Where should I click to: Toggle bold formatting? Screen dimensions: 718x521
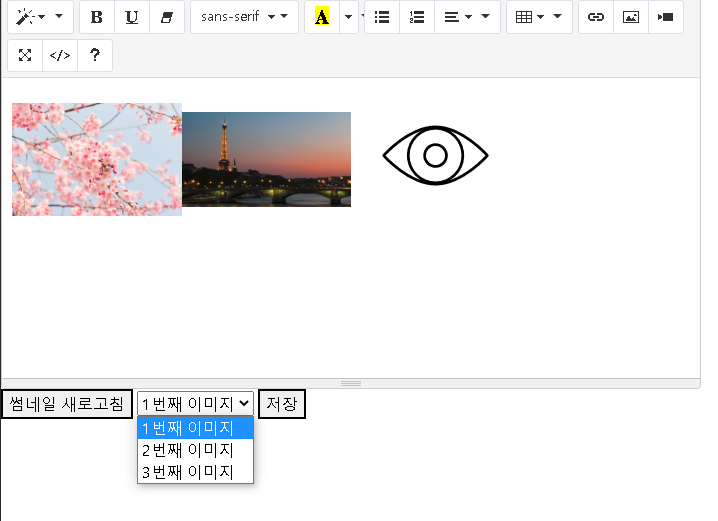[x=97, y=17]
